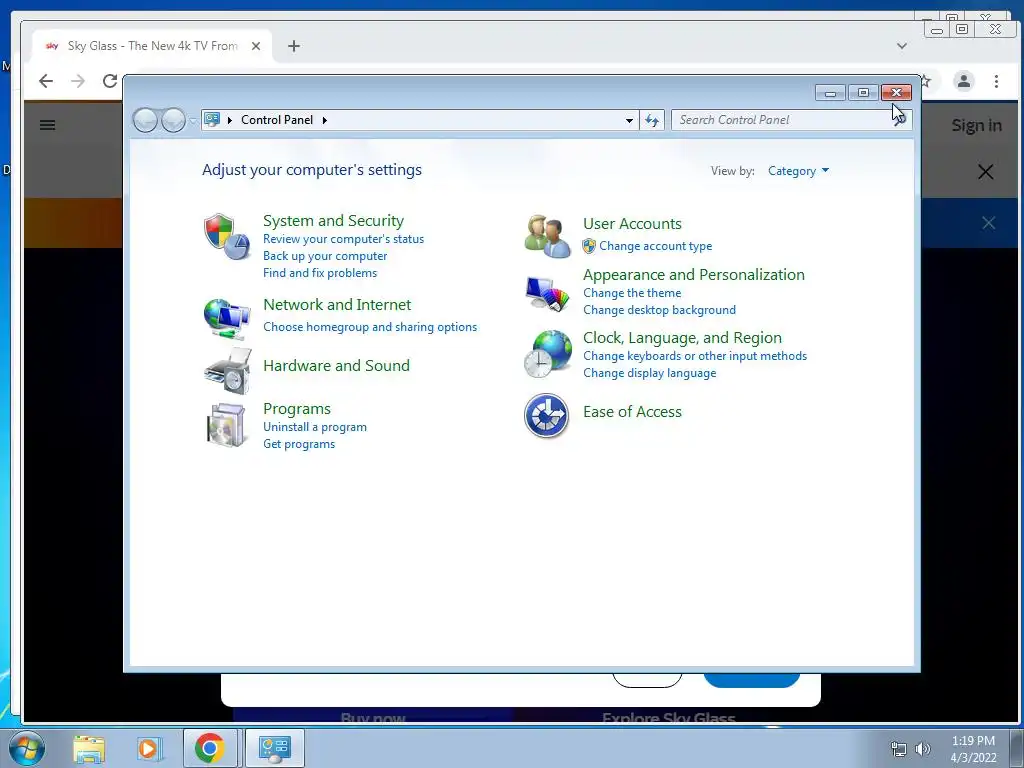This screenshot has width=1024, height=768.
Task: Click the Control Panel breadcrumb
Action: click(x=277, y=120)
